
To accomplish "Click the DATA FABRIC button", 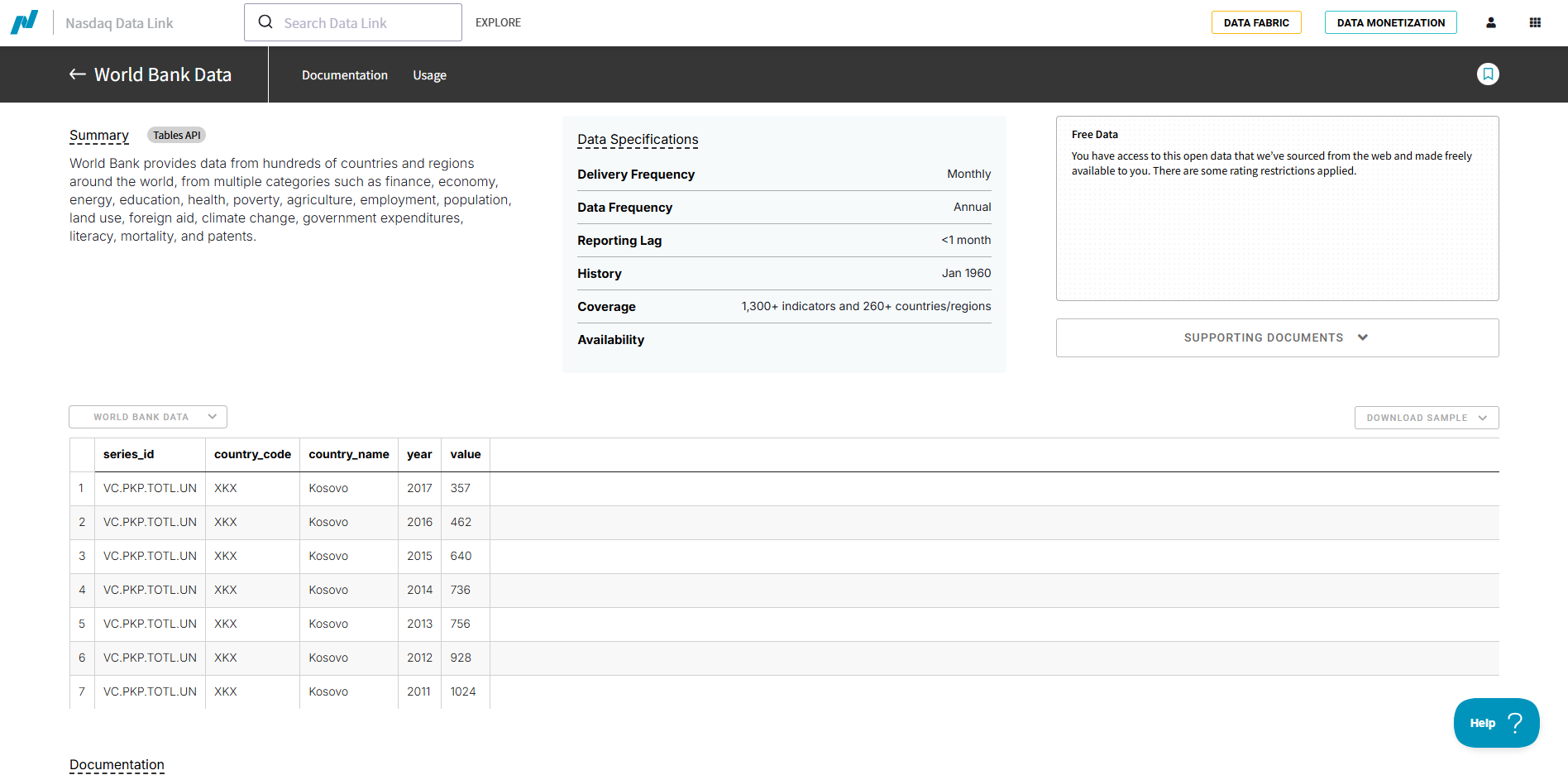I will tap(1256, 22).
